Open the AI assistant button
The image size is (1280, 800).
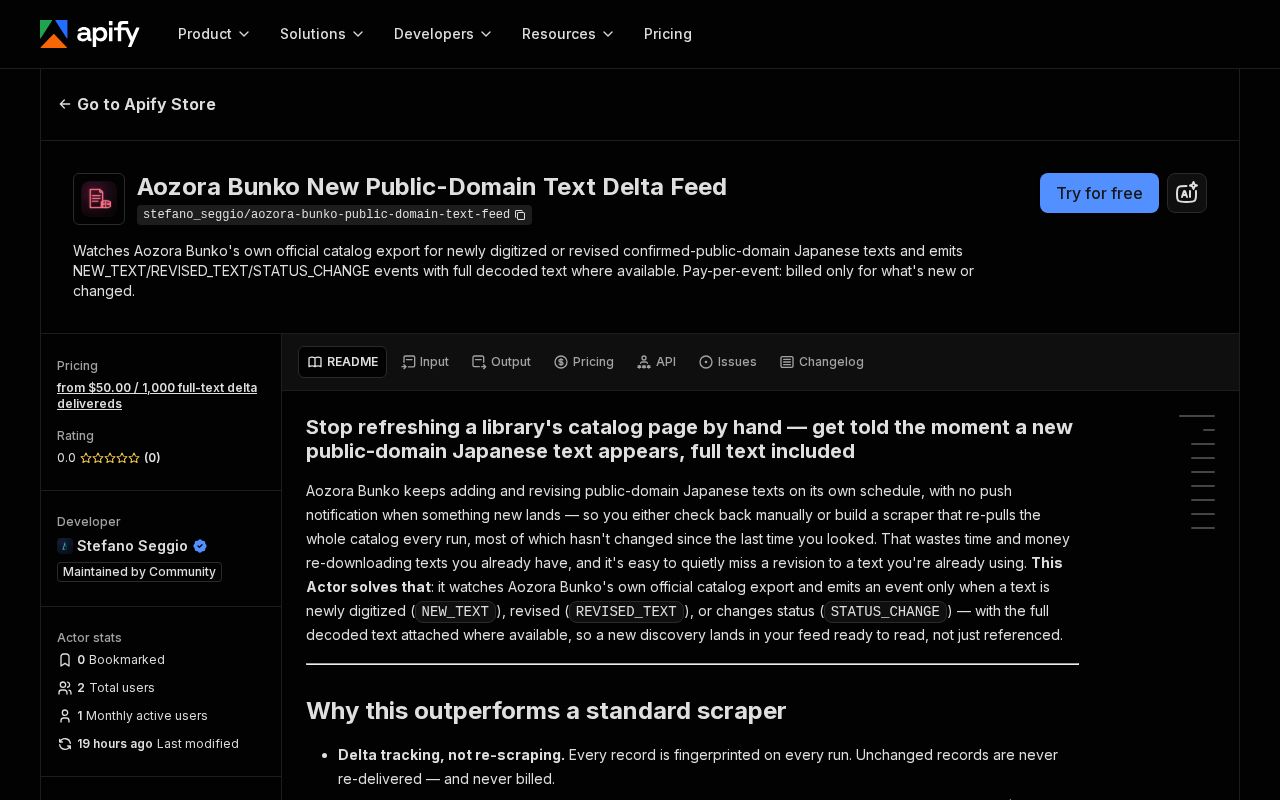tap(1187, 193)
